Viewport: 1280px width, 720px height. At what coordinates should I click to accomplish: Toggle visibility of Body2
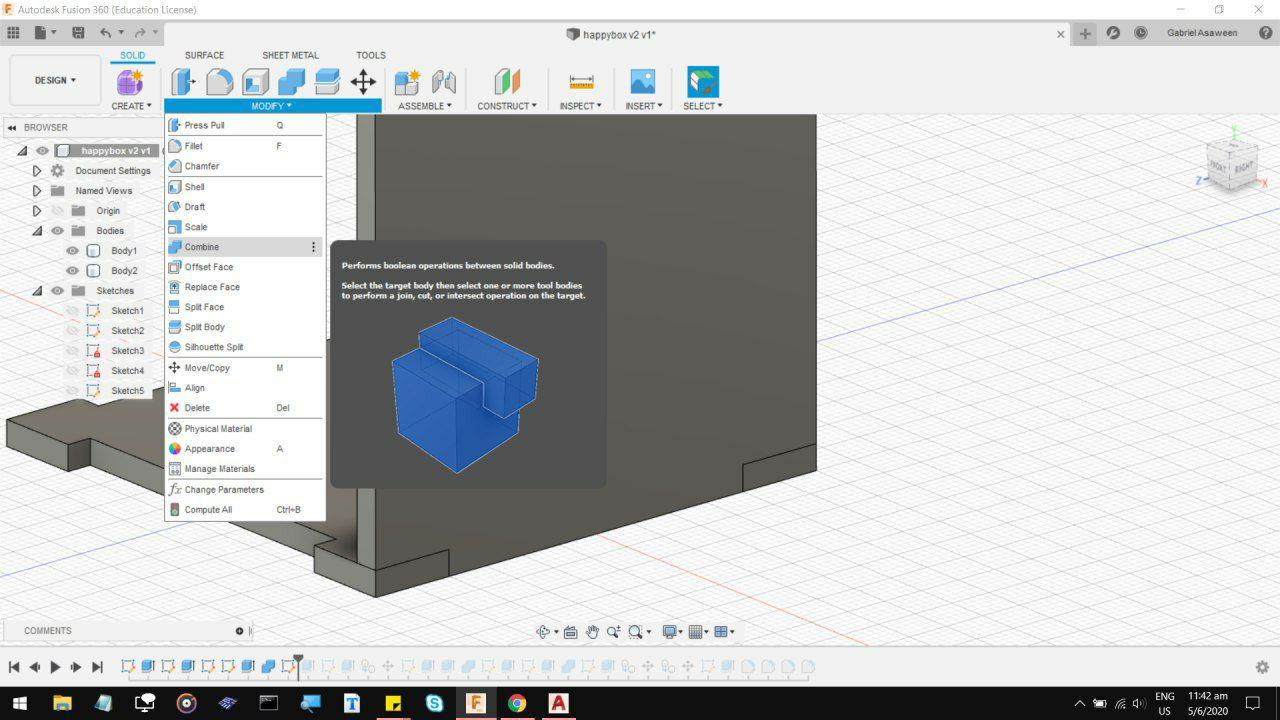point(72,271)
